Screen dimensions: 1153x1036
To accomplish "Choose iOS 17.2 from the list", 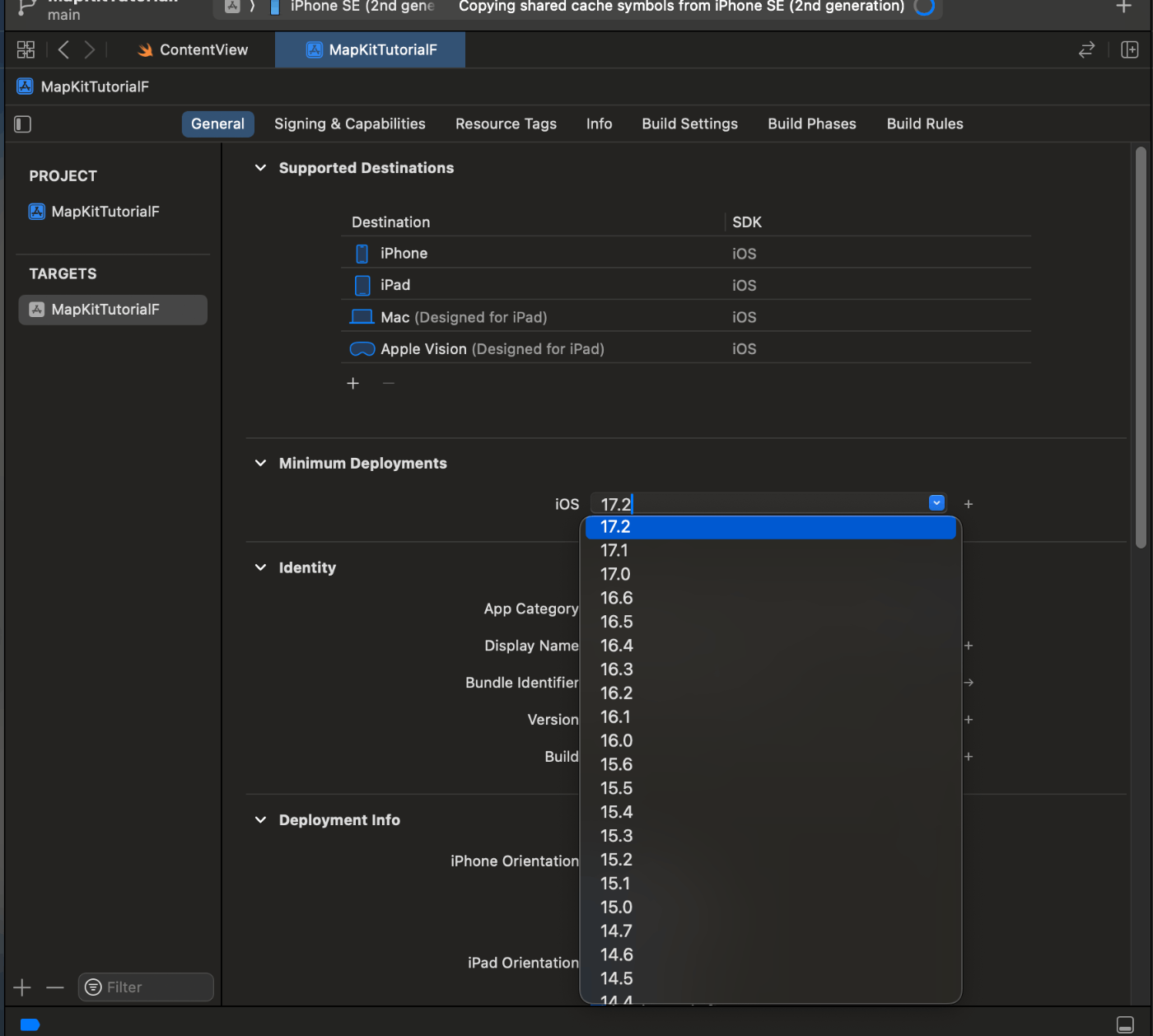I will click(771, 527).
